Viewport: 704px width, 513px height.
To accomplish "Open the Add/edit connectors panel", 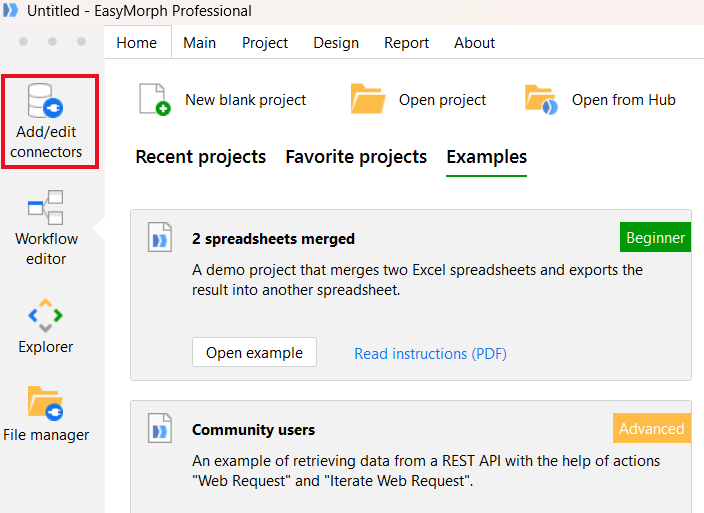I will [49, 122].
